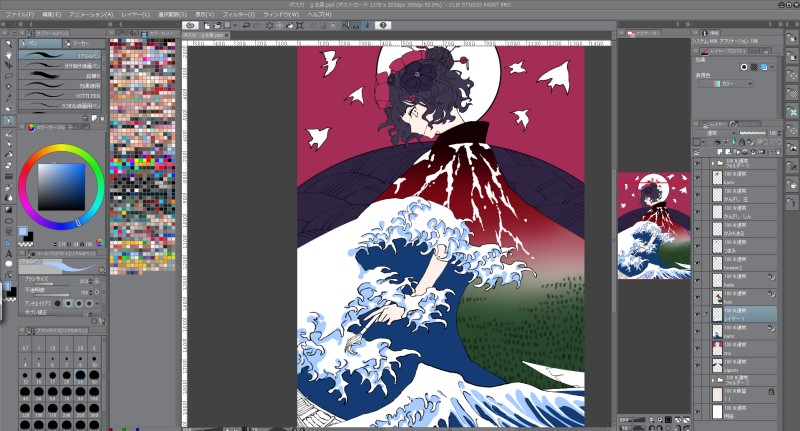The image size is (800, 431).
Task: Click the Undo arrow in command bar
Action: [246, 25]
